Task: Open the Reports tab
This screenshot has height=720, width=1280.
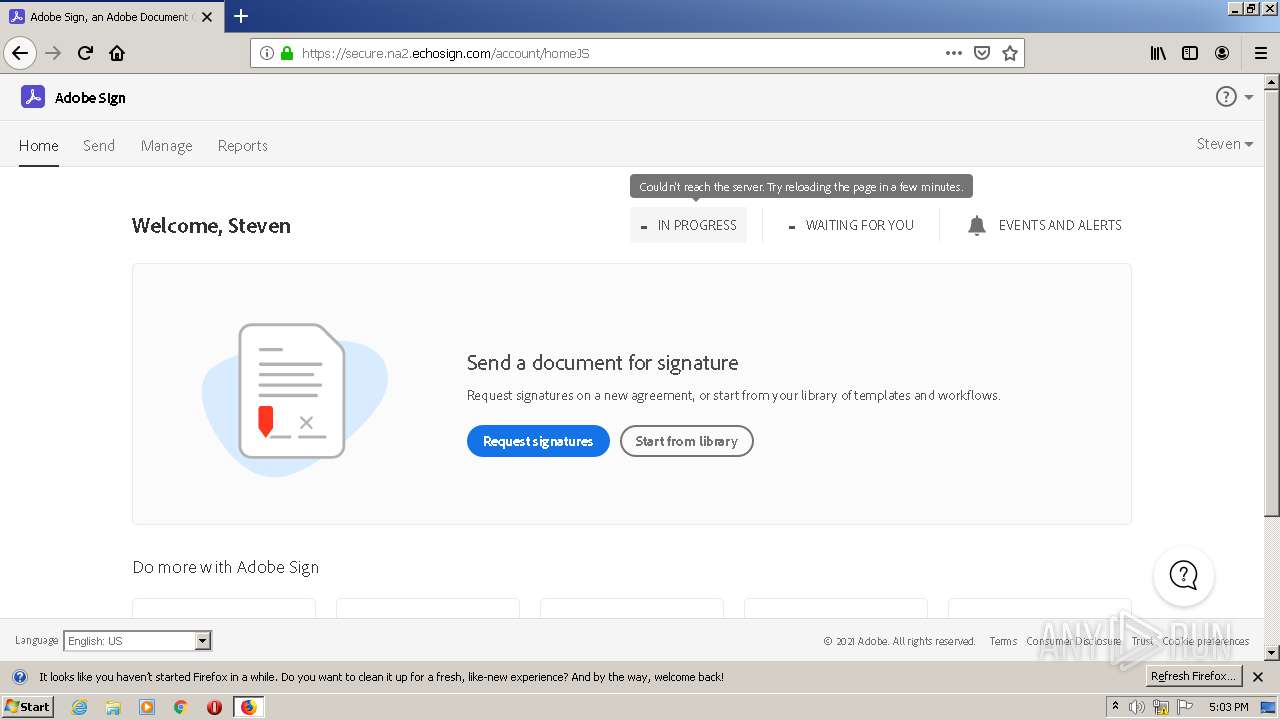Action: point(243,146)
